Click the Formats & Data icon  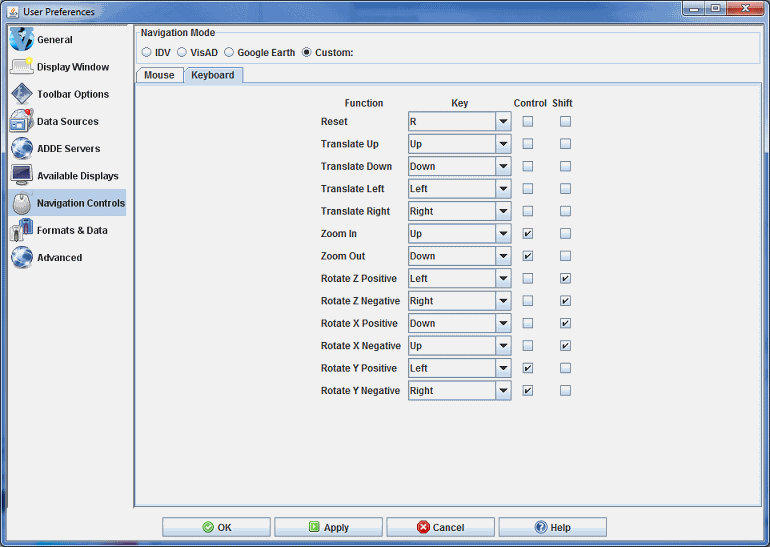point(21,230)
